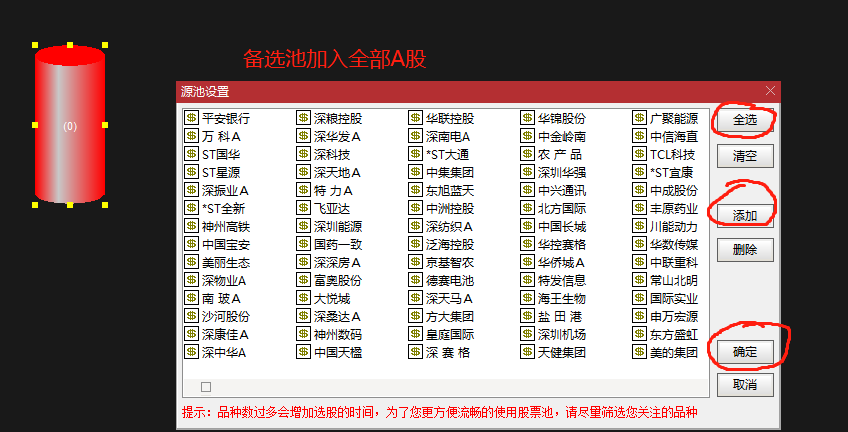Close the 源池设置 dialog
The image size is (848, 432).
[x=770, y=91]
